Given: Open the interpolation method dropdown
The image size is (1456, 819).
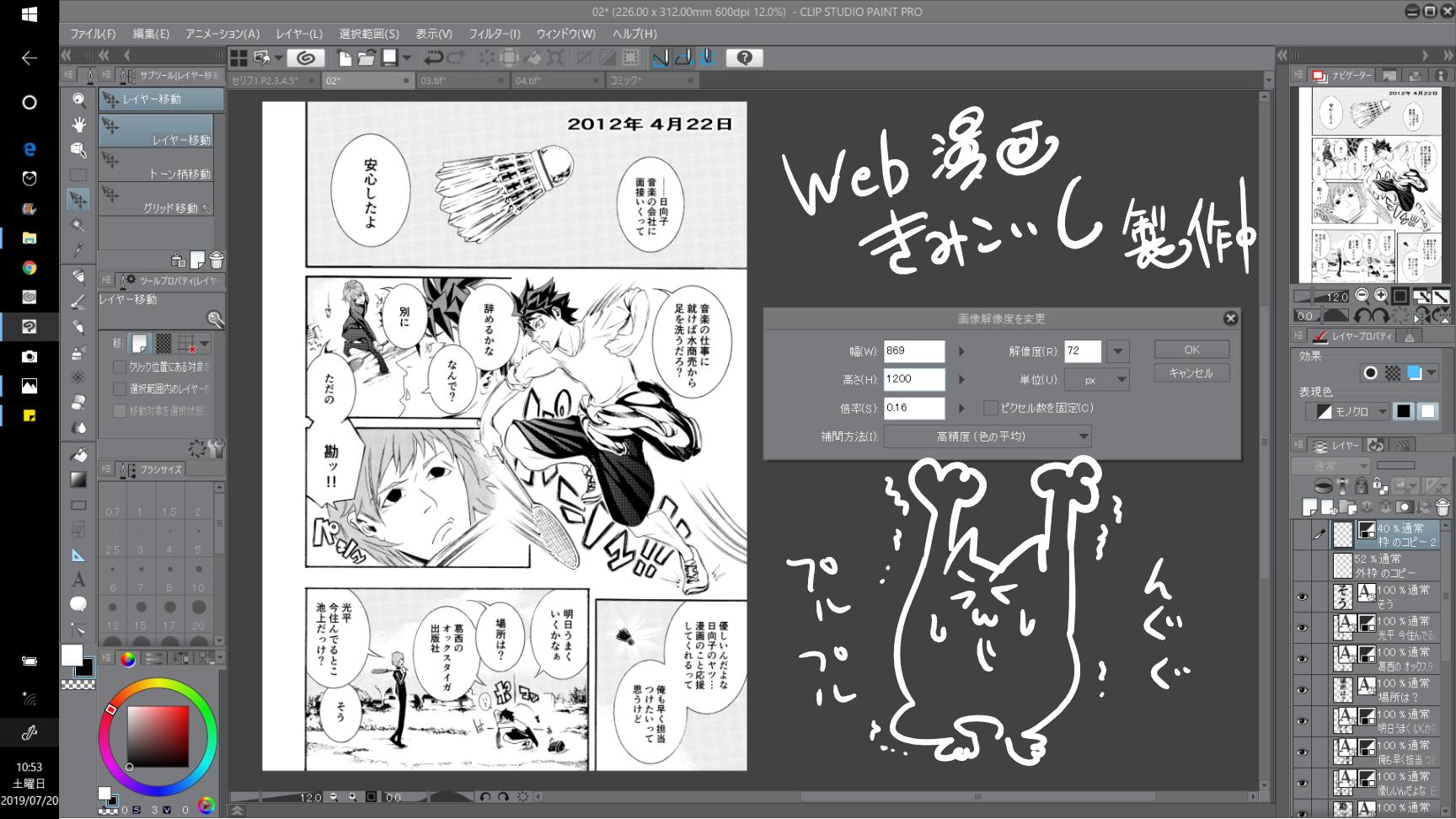Looking at the screenshot, I should point(988,436).
